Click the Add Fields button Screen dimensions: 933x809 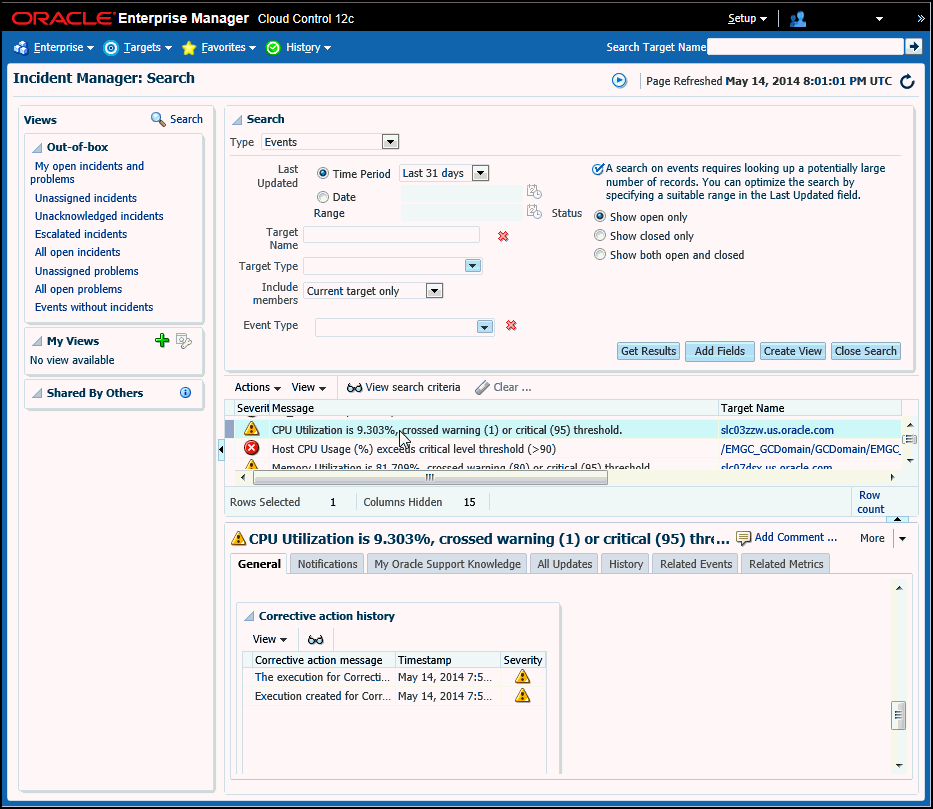[x=719, y=351]
